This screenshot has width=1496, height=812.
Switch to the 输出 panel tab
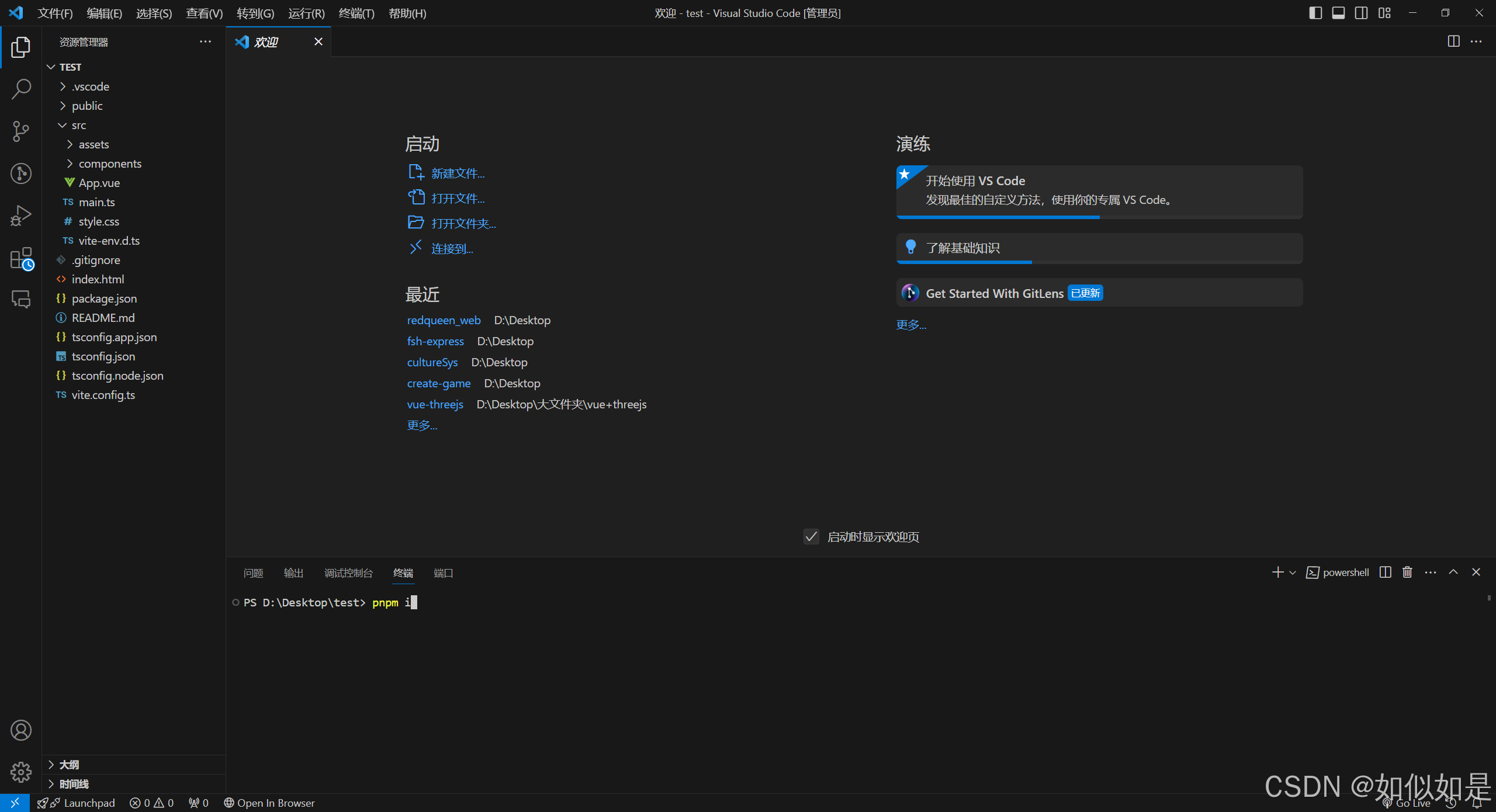pyautogui.click(x=293, y=573)
